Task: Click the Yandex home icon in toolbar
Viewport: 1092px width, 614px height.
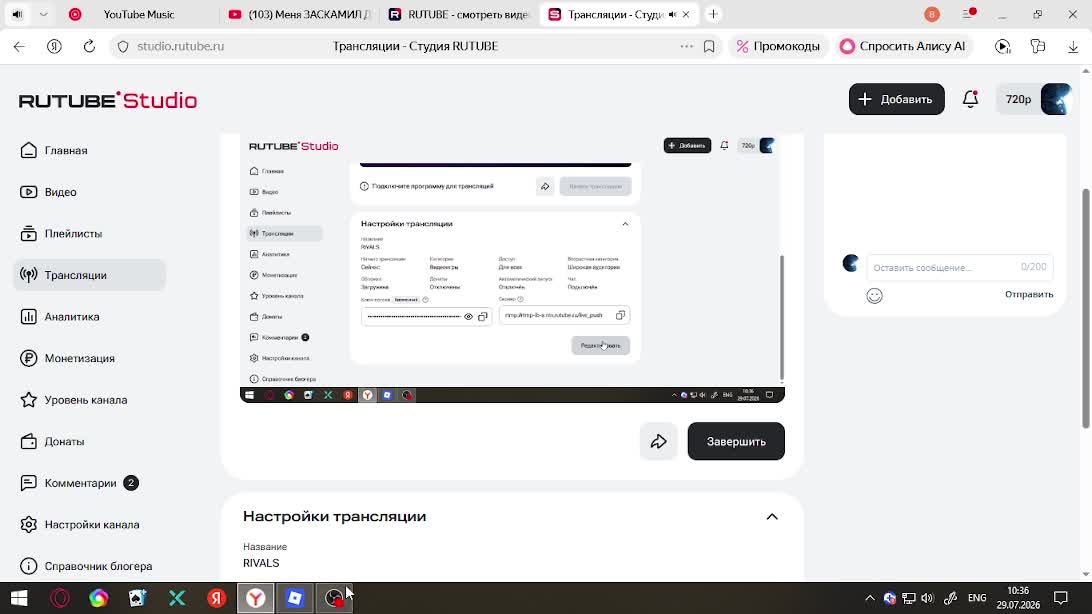Action: click(x=54, y=47)
